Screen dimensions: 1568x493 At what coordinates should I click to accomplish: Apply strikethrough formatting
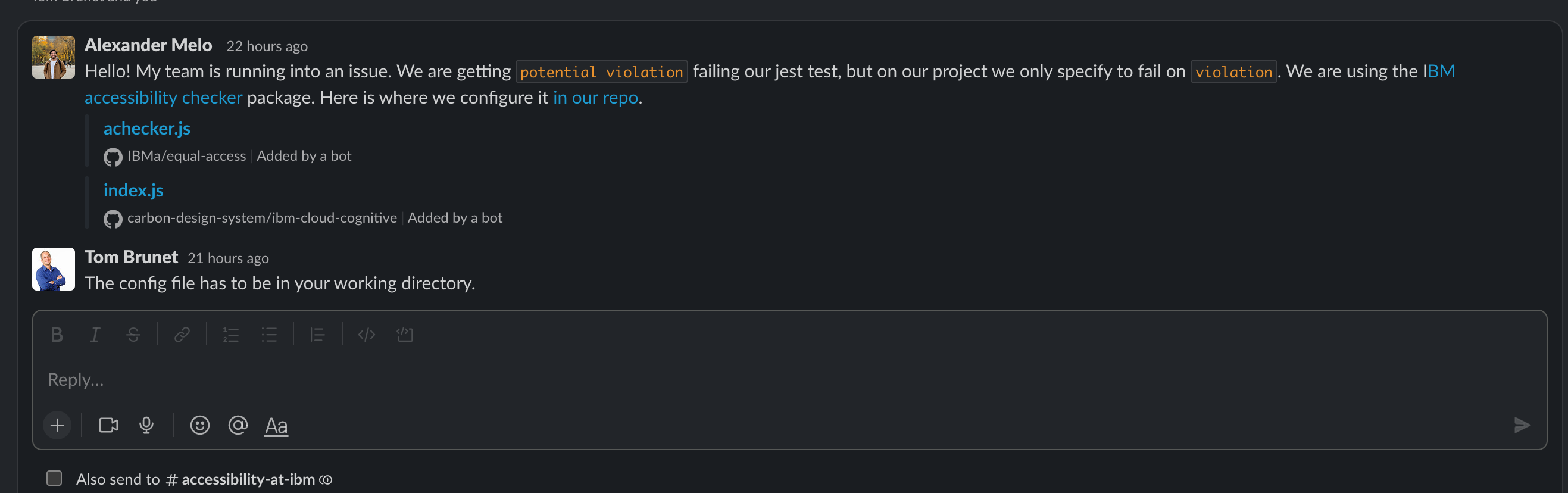(133, 334)
